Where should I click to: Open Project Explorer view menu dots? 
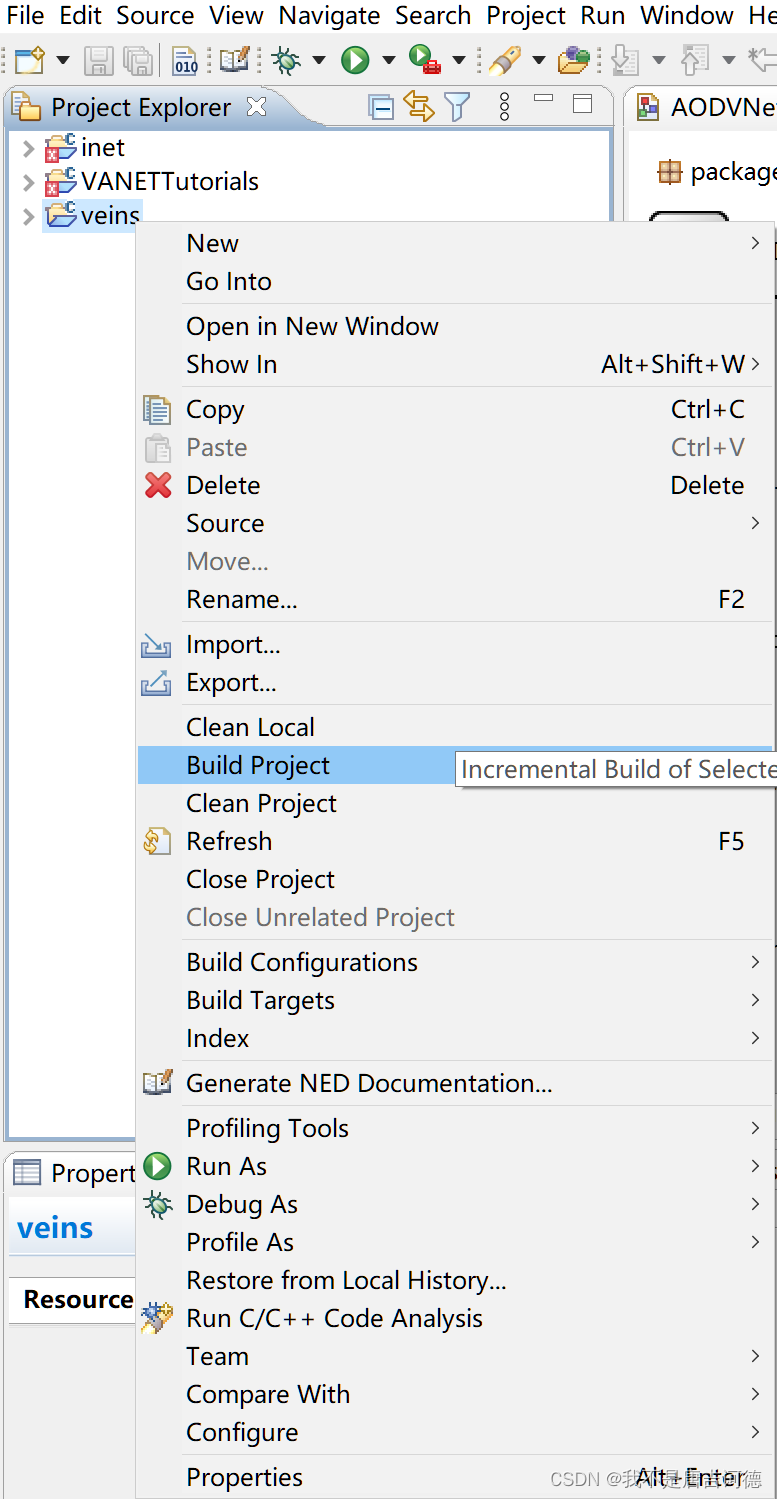[504, 106]
